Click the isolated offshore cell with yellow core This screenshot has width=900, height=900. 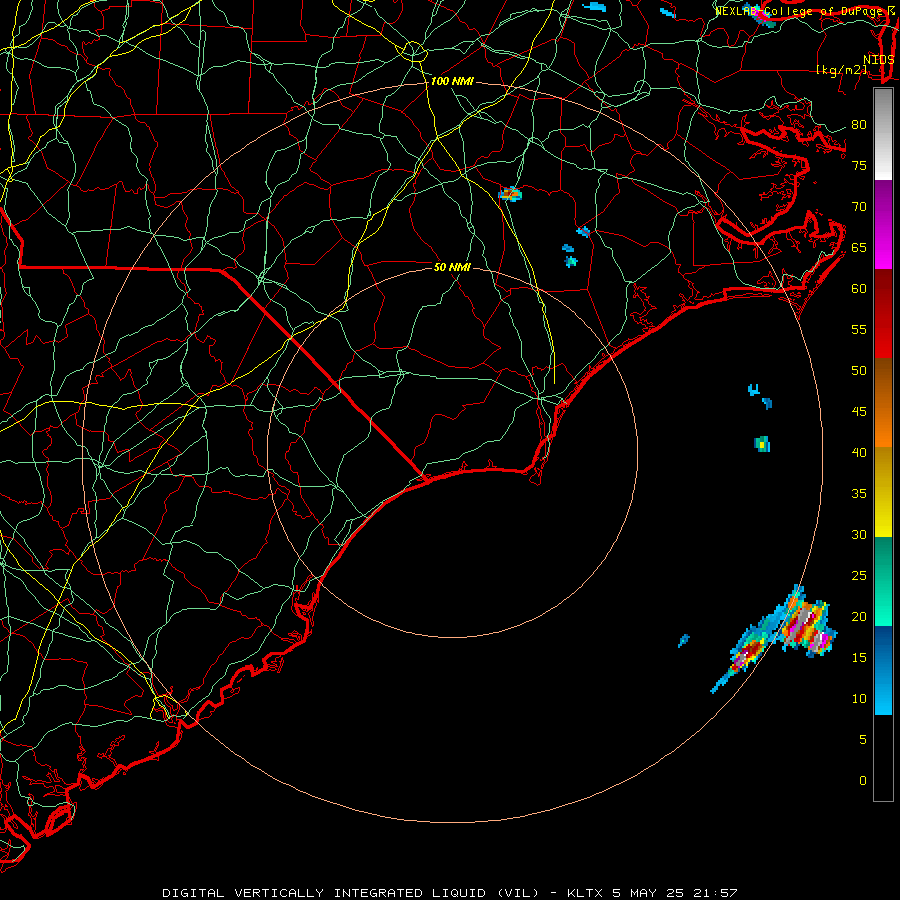762,444
